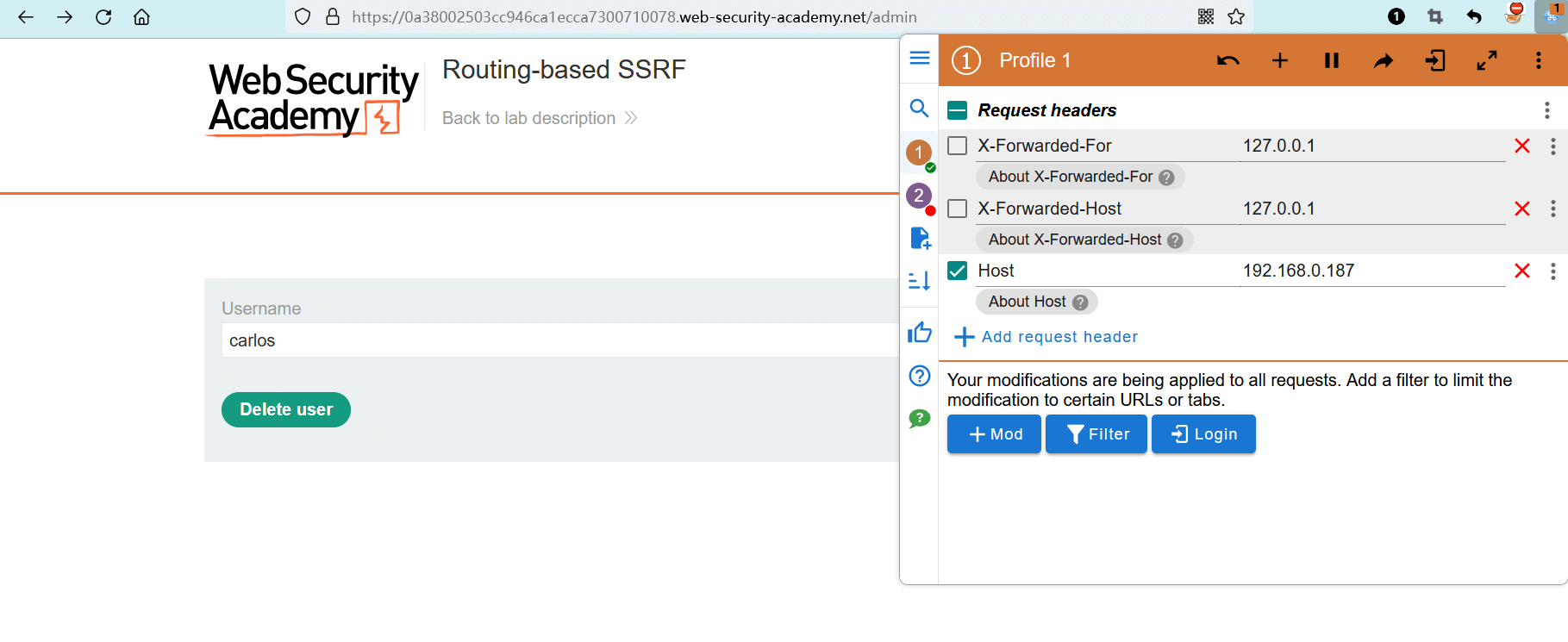Enable the X-Forwarded-Host header checkbox
Image resolution: width=1568 pixels, height=642 pixels.
point(957,209)
